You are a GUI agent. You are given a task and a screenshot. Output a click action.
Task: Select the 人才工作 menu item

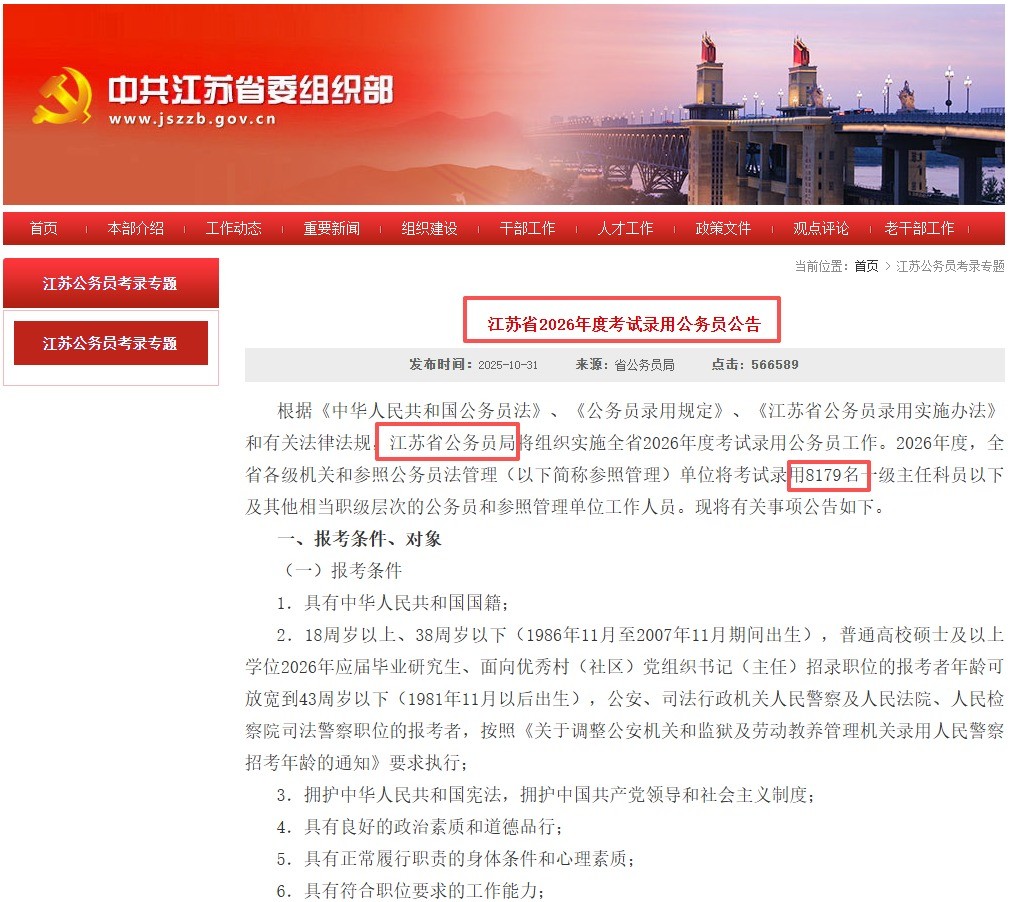click(x=626, y=228)
